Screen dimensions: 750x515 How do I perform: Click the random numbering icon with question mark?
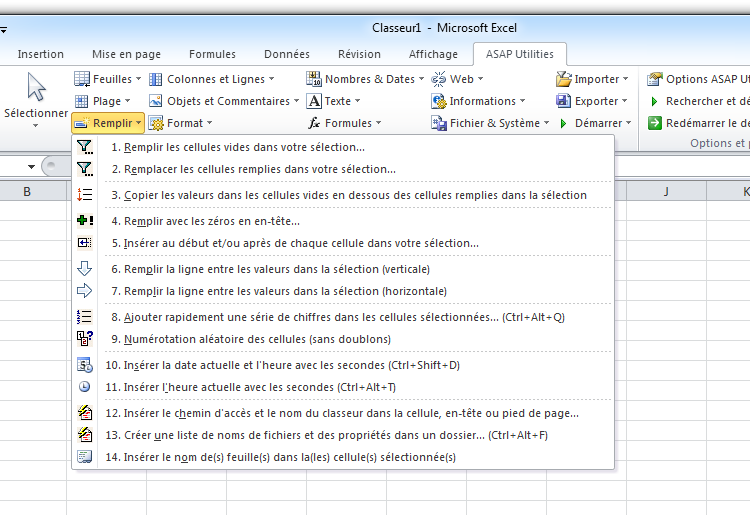coord(85,339)
